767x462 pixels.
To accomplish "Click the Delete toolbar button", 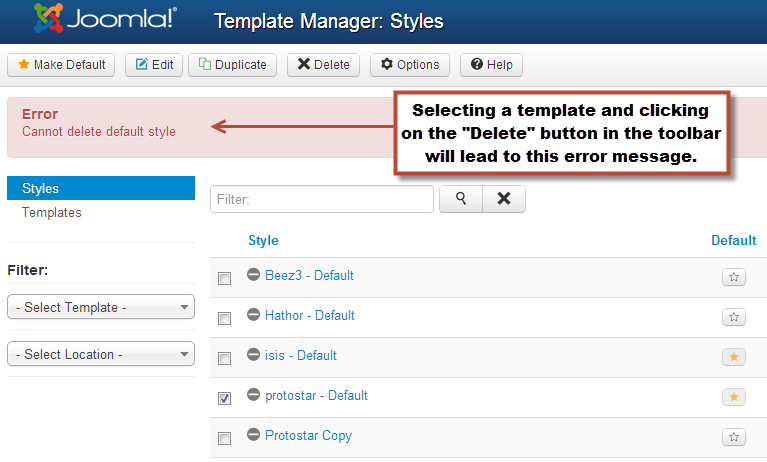I will pyautogui.click(x=323, y=65).
